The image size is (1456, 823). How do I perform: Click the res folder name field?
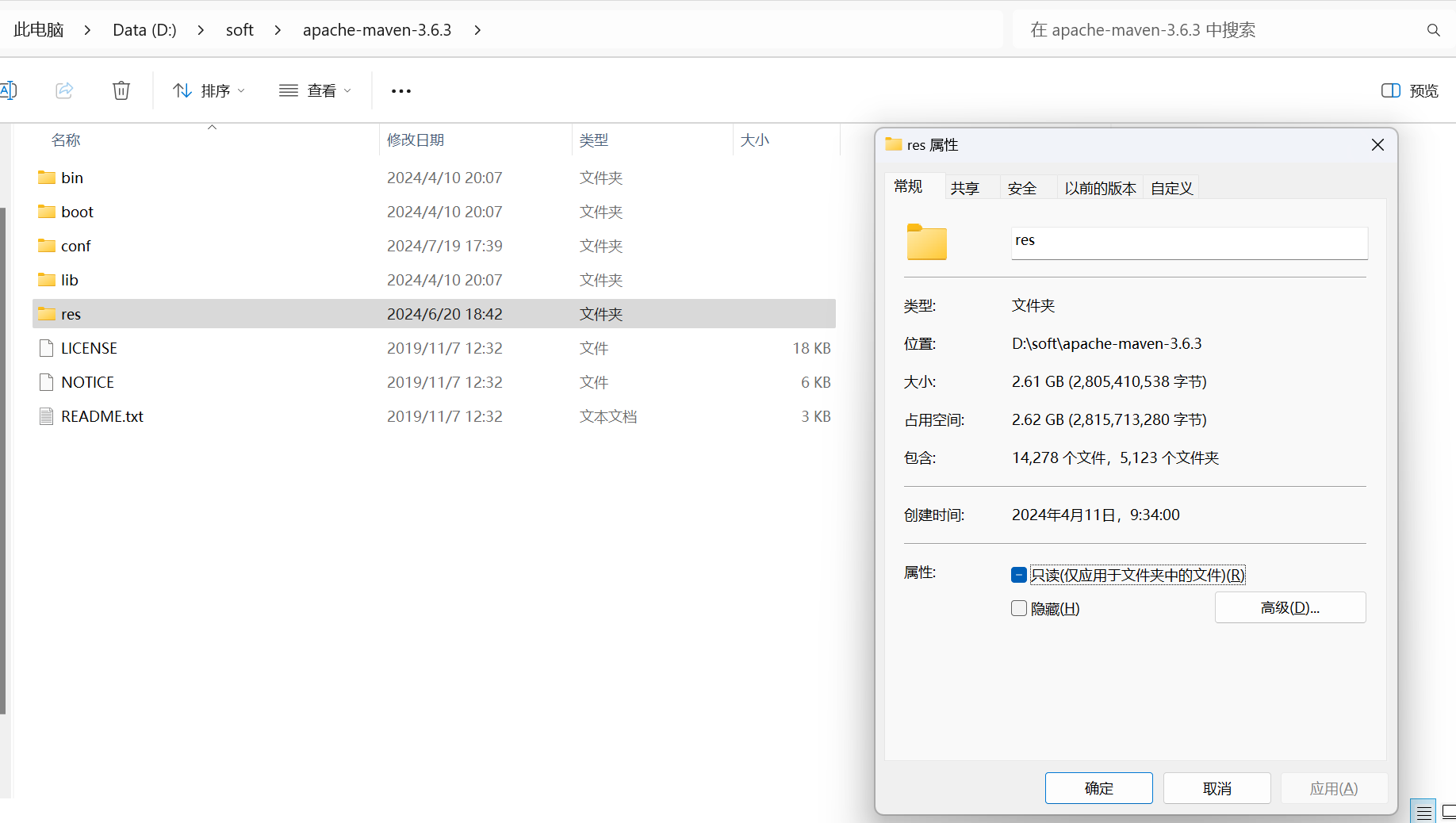[x=1190, y=242]
